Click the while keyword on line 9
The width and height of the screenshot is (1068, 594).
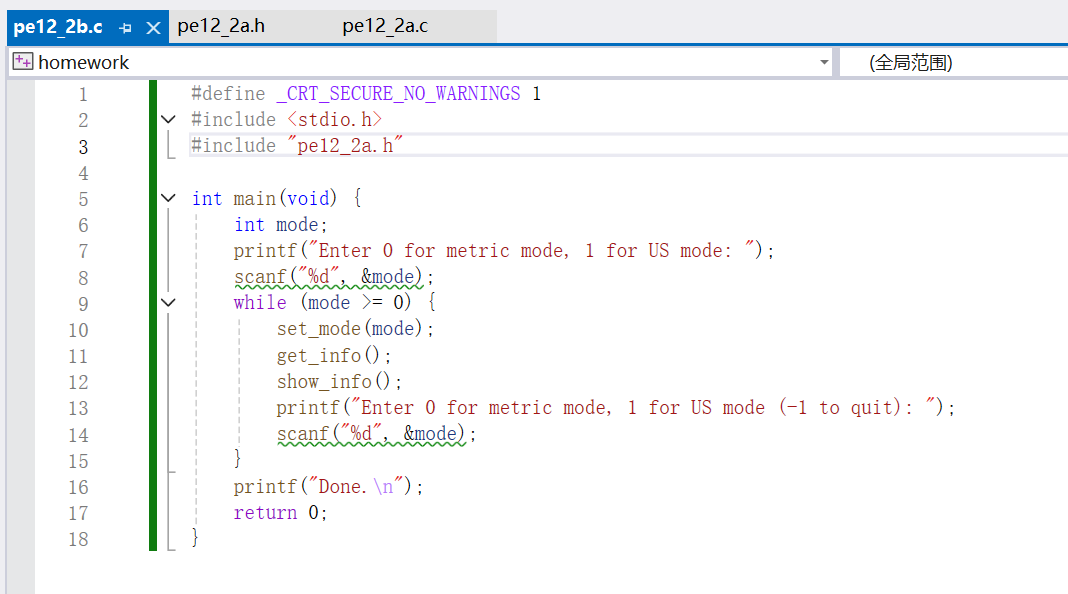click(260, 302)
